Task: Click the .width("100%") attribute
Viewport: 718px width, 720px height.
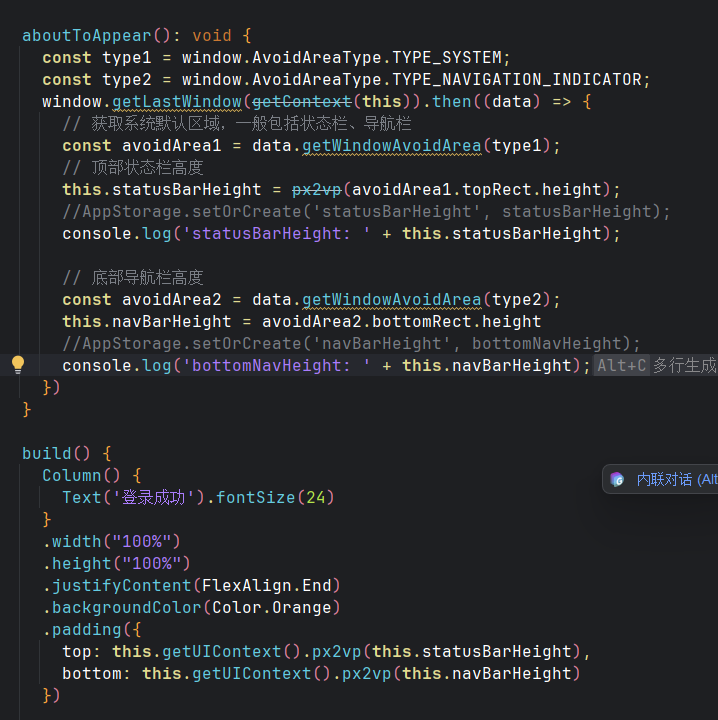Action: tap(112, 542)
